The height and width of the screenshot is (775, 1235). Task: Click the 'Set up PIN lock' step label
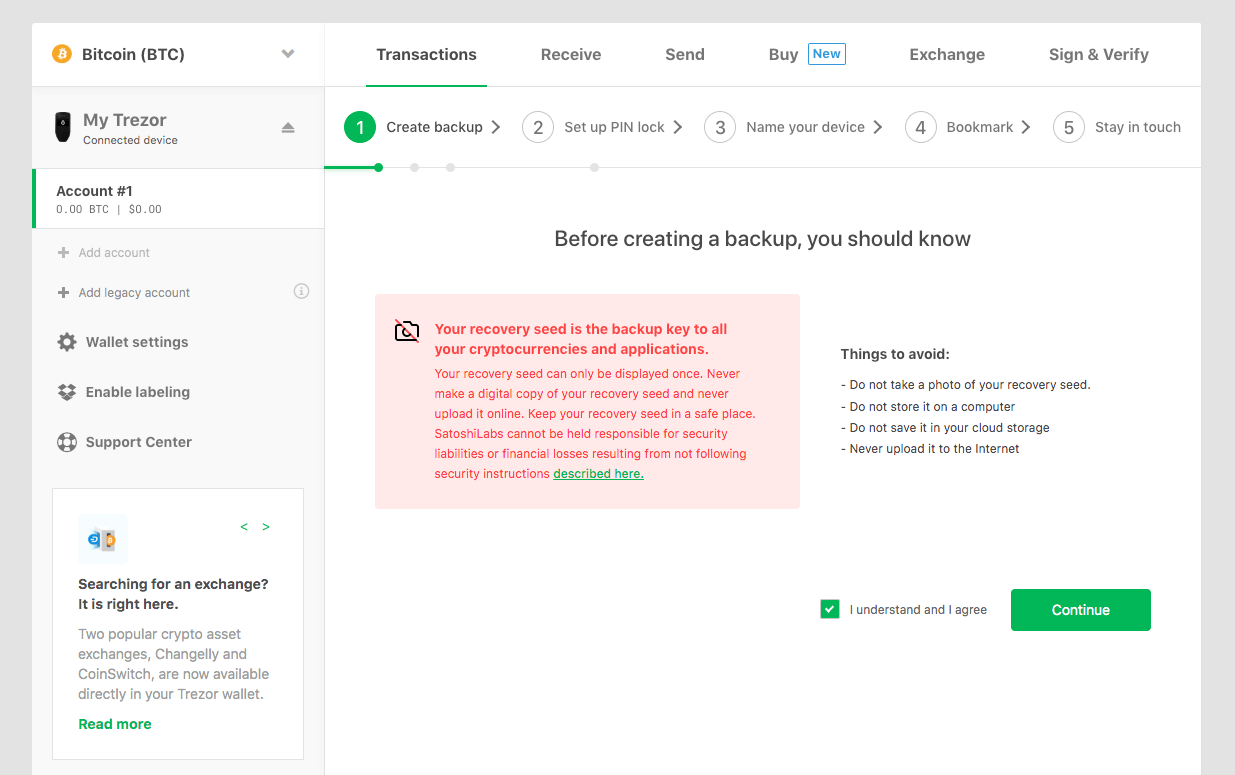coord(614,127)
